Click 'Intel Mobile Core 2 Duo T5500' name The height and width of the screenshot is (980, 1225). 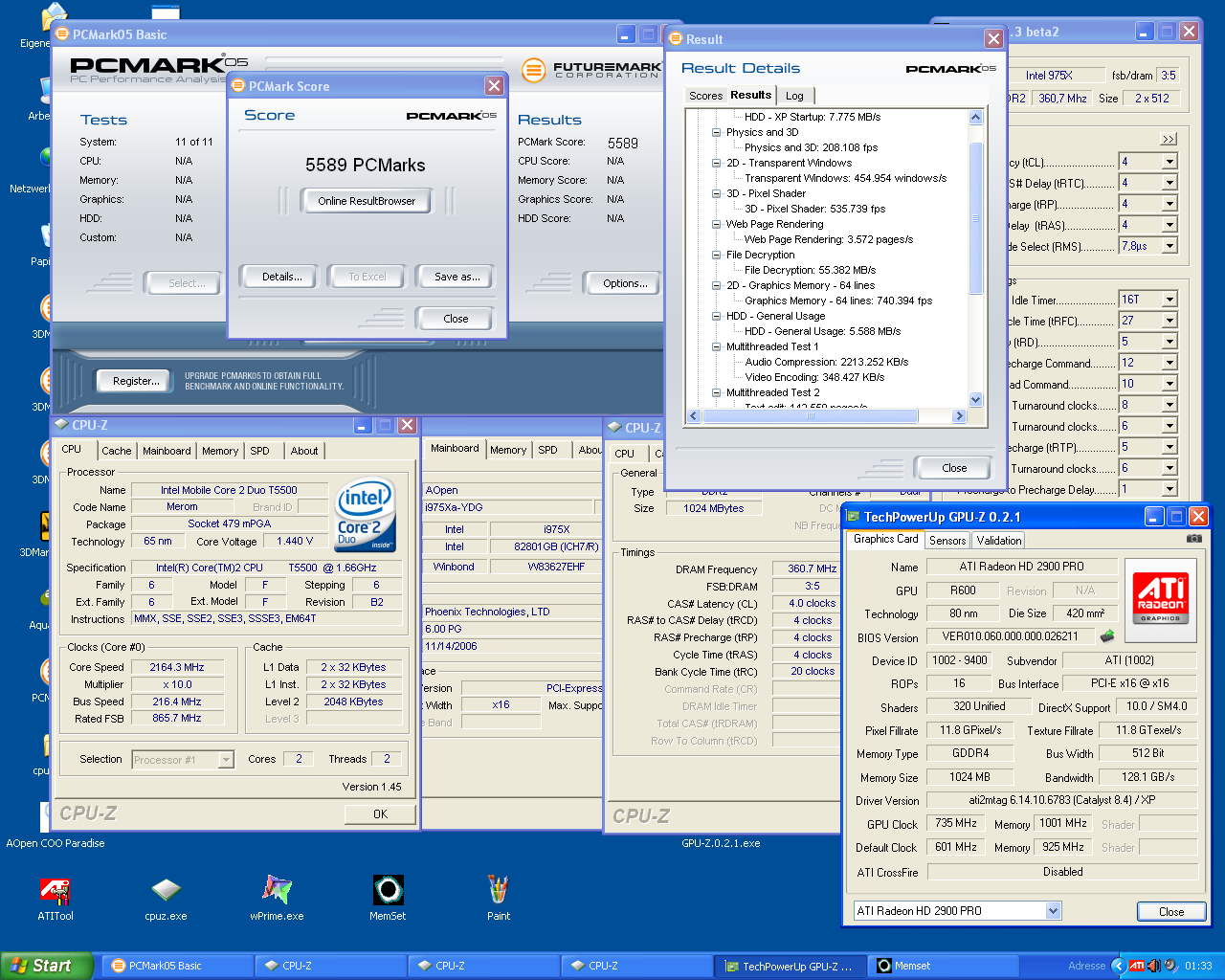(229, 490)
